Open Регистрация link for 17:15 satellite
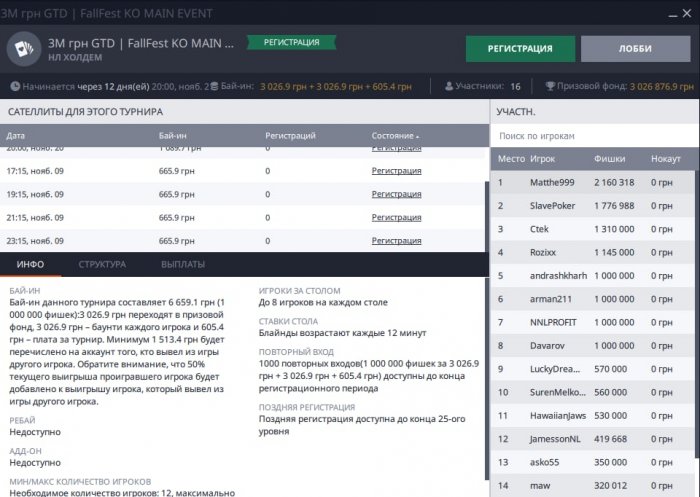This screenshot has height=497, width=700. 396,171
